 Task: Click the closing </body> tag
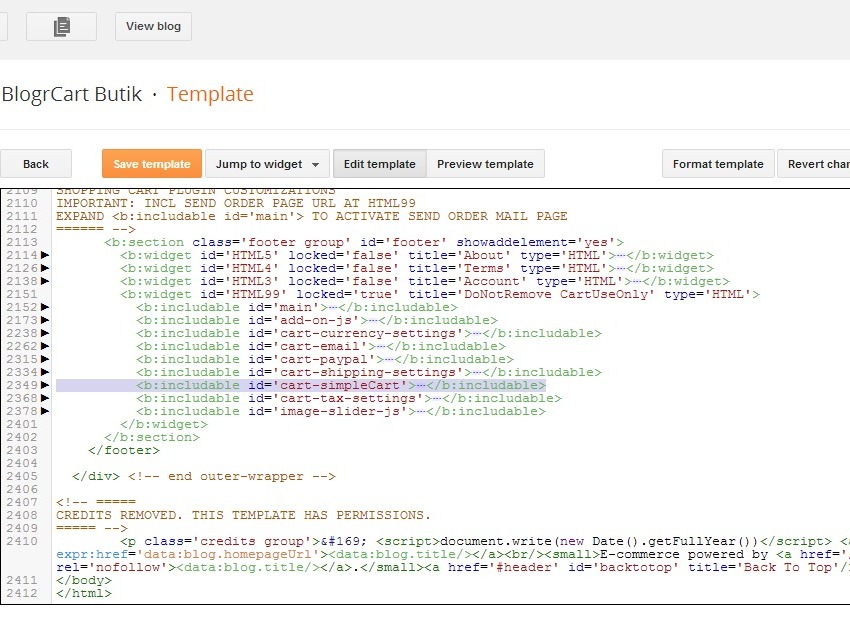[x=84, y=580]
